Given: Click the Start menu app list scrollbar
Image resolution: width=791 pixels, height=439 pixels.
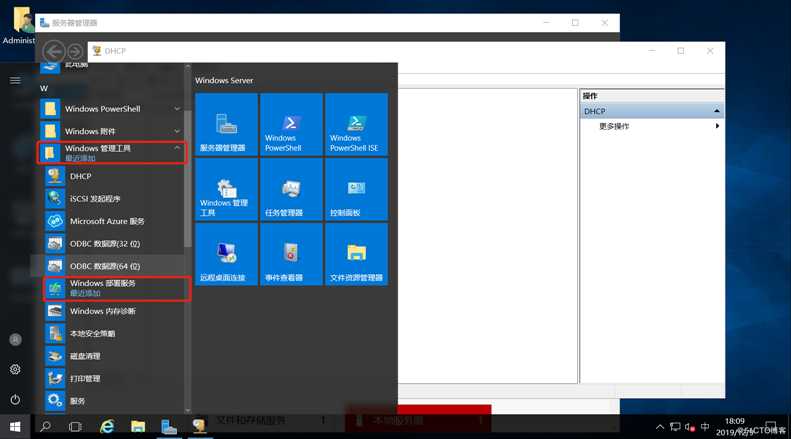Looking at the screenshot, I should point(188,179).
